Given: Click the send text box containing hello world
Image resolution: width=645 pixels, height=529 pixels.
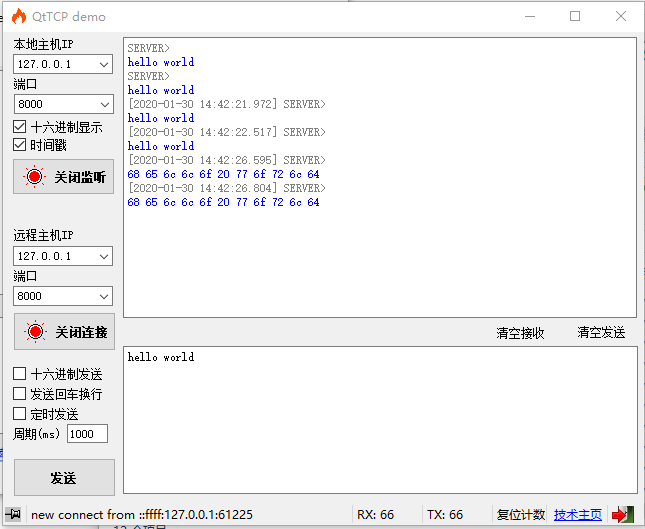Looking at the screenshot, I should pos(381,420).
